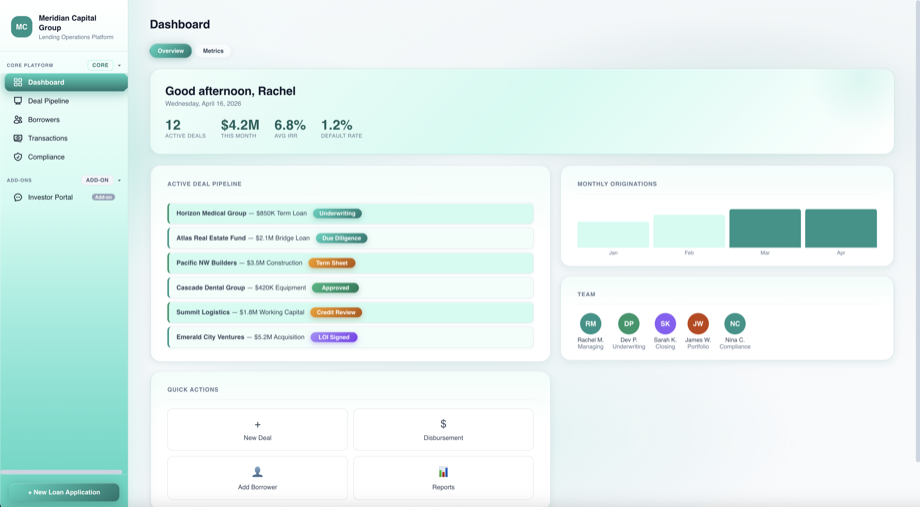This screenshot has height=507, width=920.
Task: Collapse the Core Platform section arrow
Action: pyautogui.click(x=119, y=65)
